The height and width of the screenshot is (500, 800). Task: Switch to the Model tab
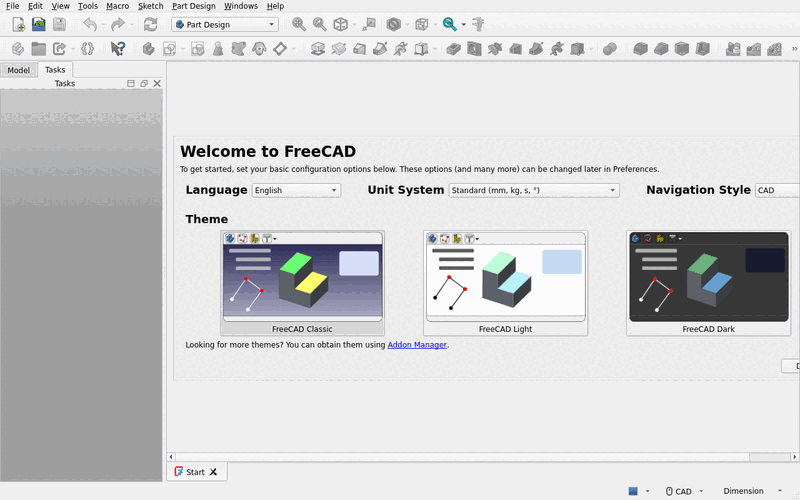(18, 70)
